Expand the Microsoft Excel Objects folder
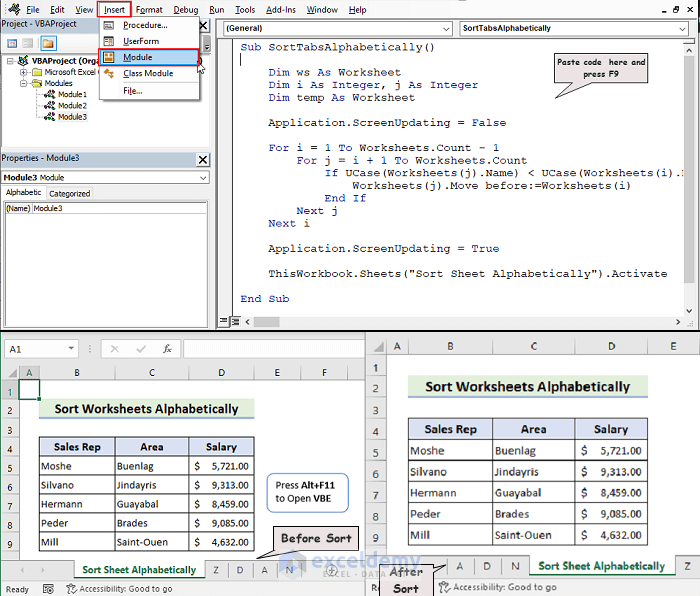Image resolution: width=700 pixels, height=596 pixels. [x=23, y=72]
